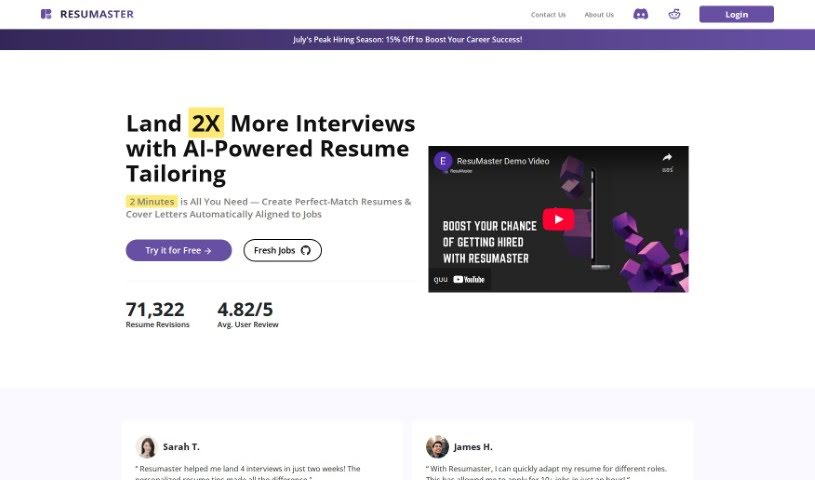The image size is (815, 480).
Task: Click James H.'s profile photo
Action: [437, 447]
